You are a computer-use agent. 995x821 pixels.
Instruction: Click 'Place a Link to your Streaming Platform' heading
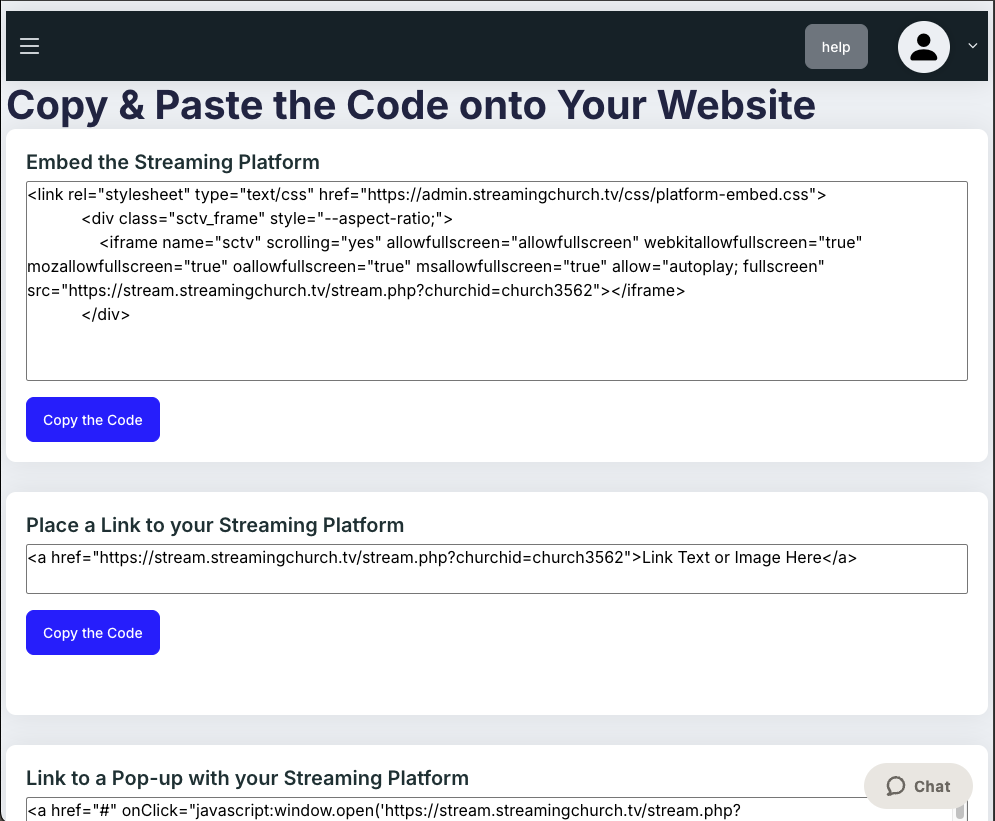coord(215,525)
